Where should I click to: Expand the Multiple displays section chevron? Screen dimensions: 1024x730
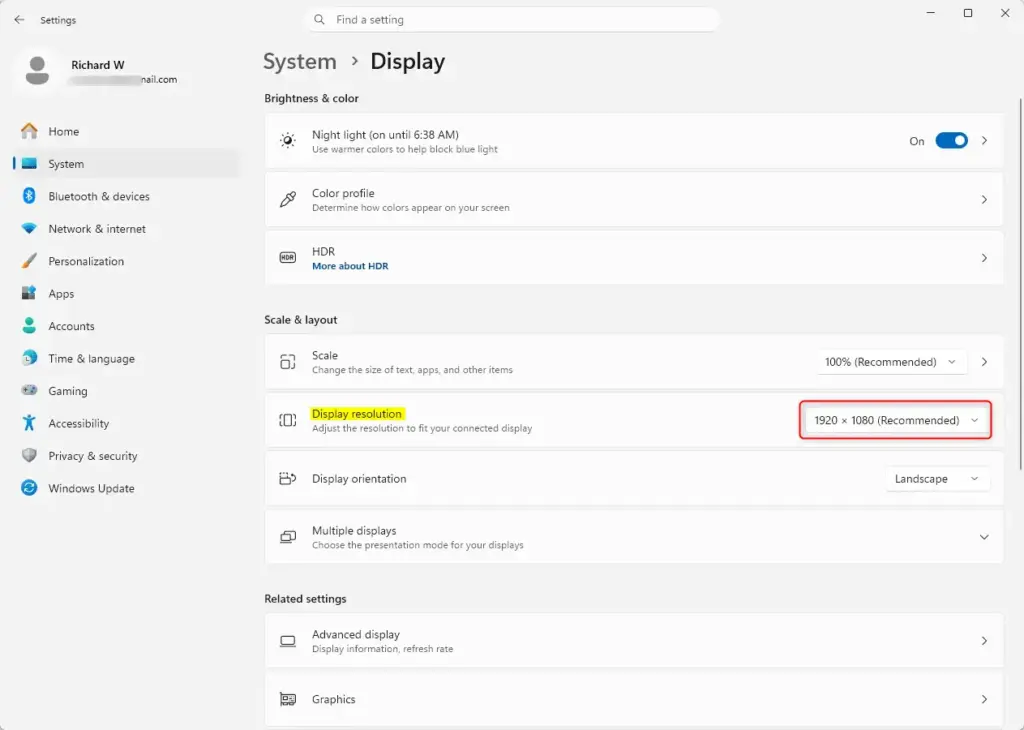coord(984,537)
